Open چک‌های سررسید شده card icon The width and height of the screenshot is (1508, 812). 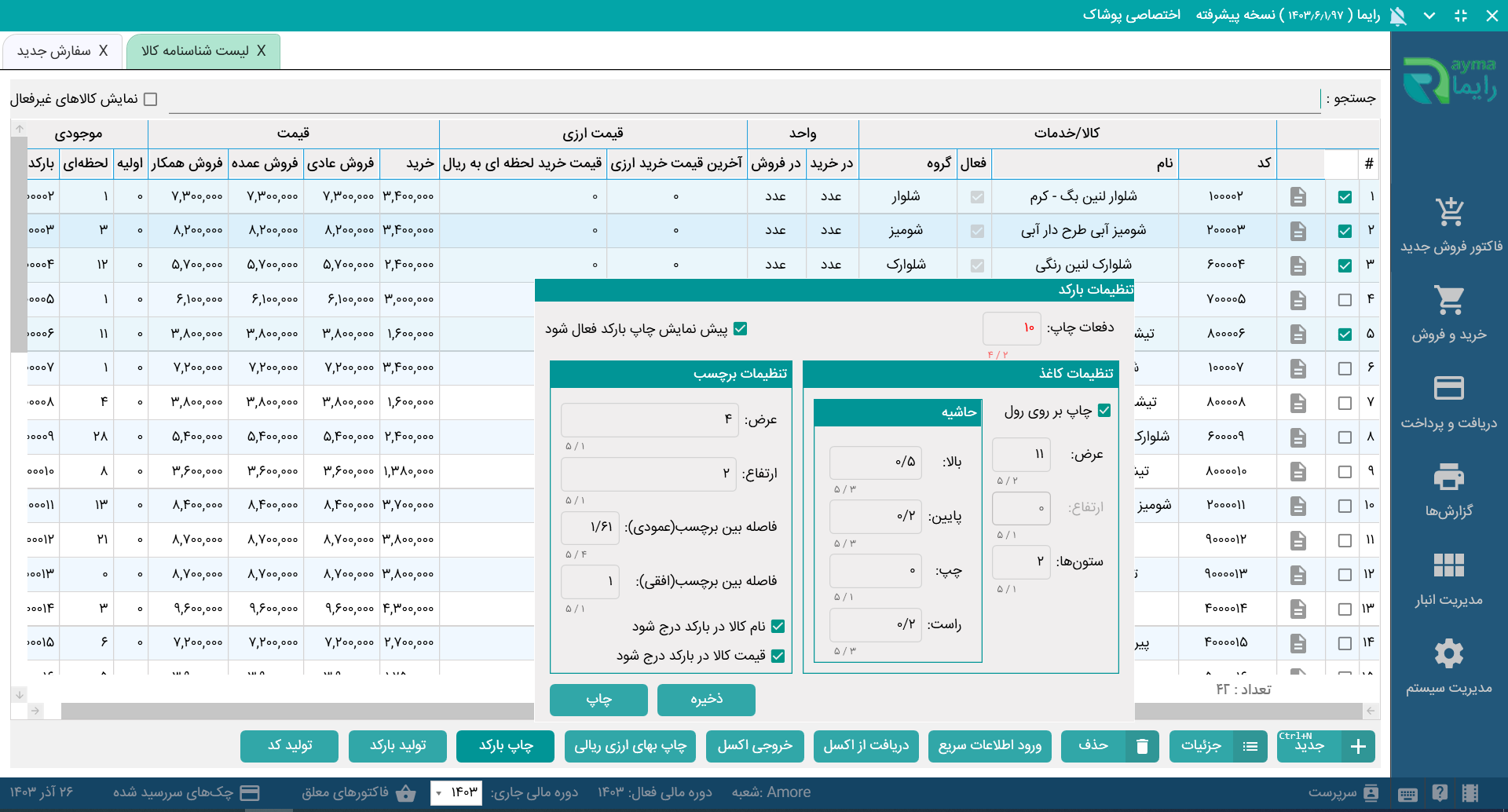pos(250,793)
